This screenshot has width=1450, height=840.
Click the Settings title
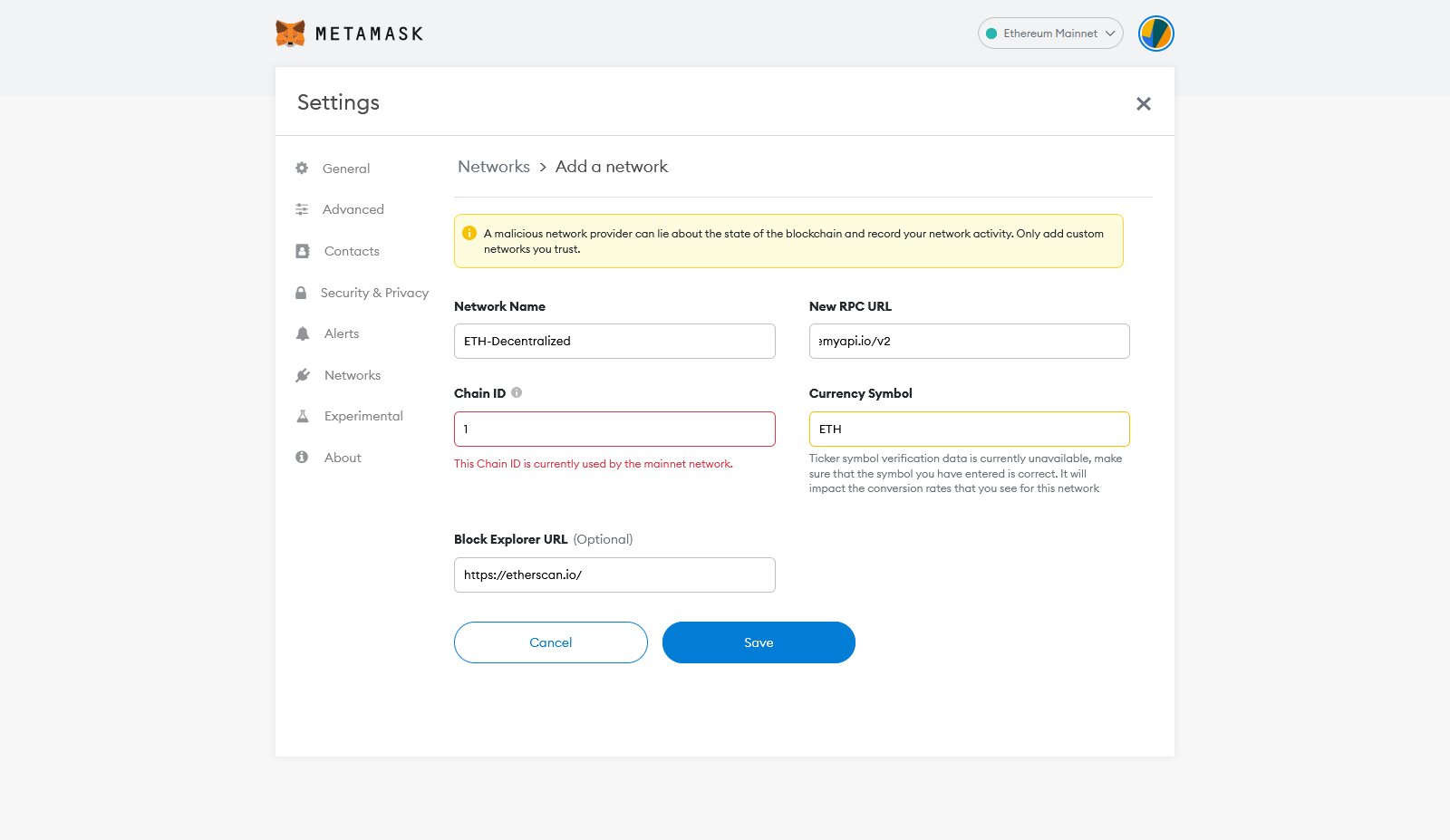point(338,102)
